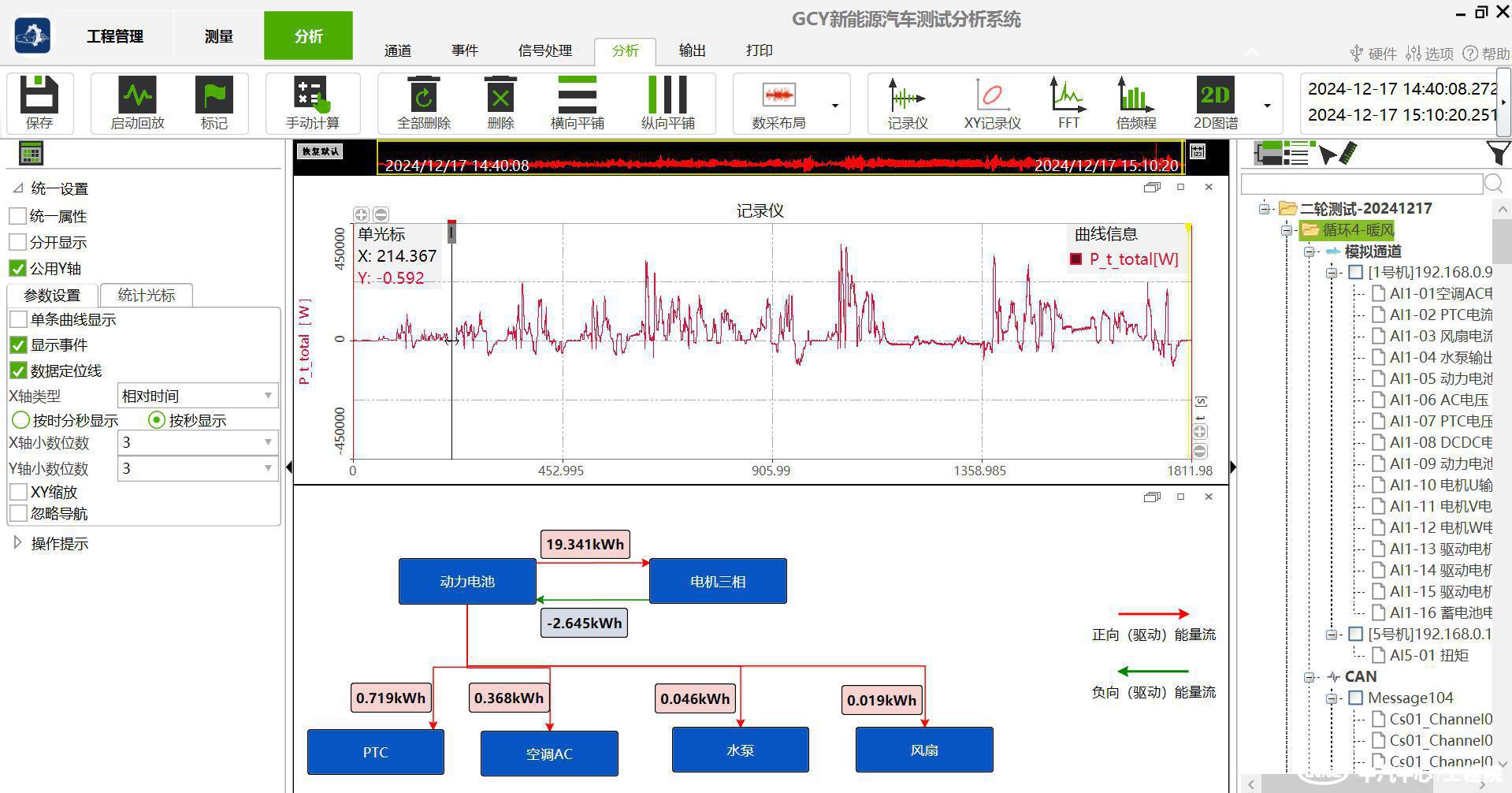Click the 工程管理 button
The width and height of the screenshot is (1512, 793).
115,36
